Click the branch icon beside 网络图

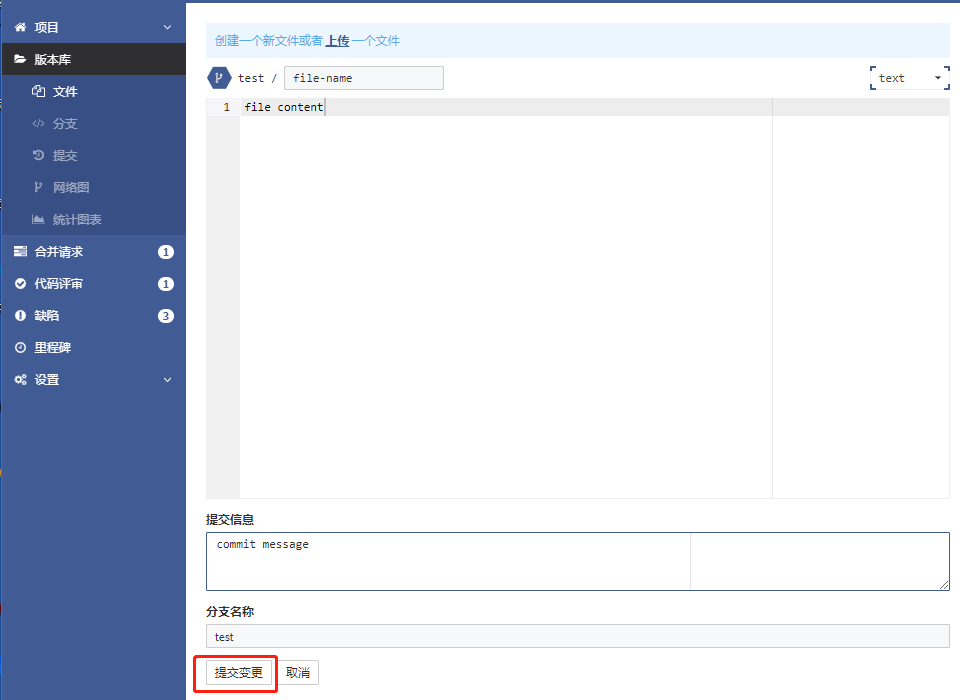tap(39, 188)
